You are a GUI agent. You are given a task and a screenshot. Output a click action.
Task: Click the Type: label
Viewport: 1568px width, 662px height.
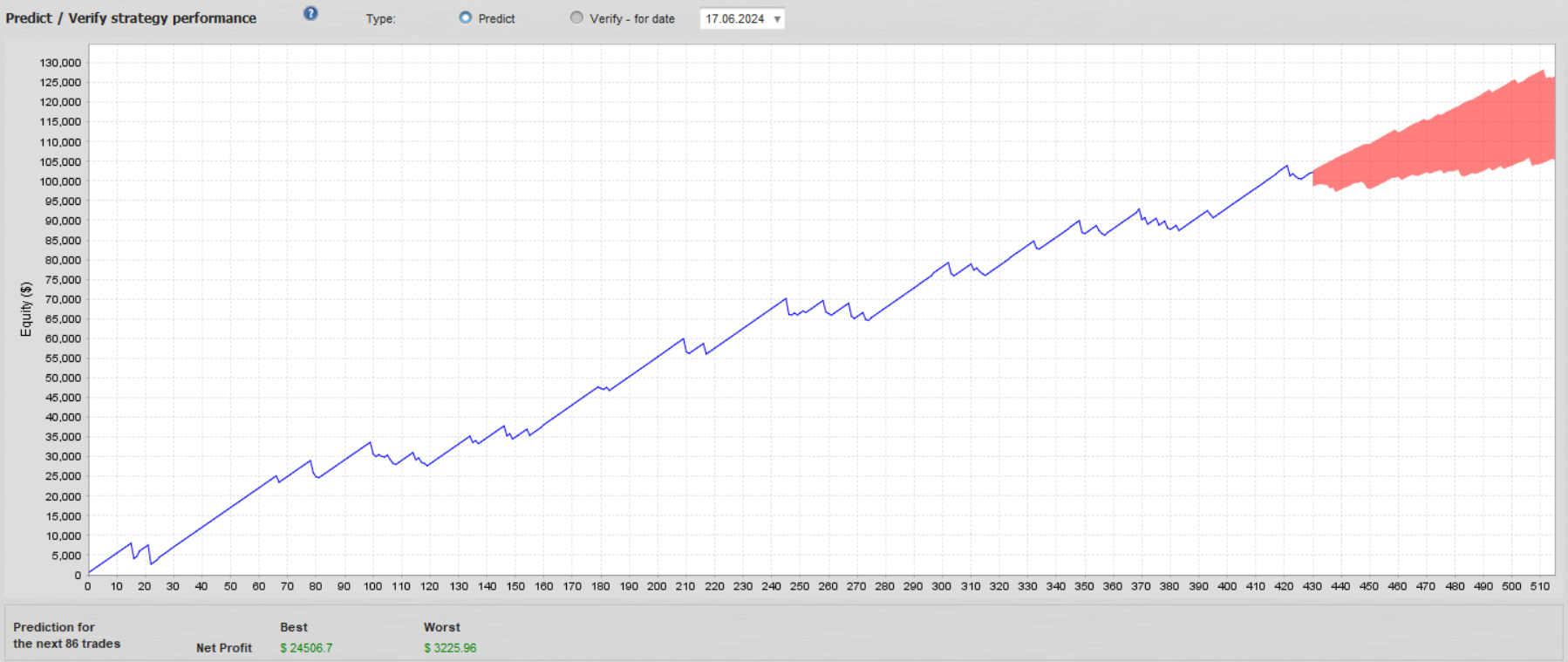[380, 19]
